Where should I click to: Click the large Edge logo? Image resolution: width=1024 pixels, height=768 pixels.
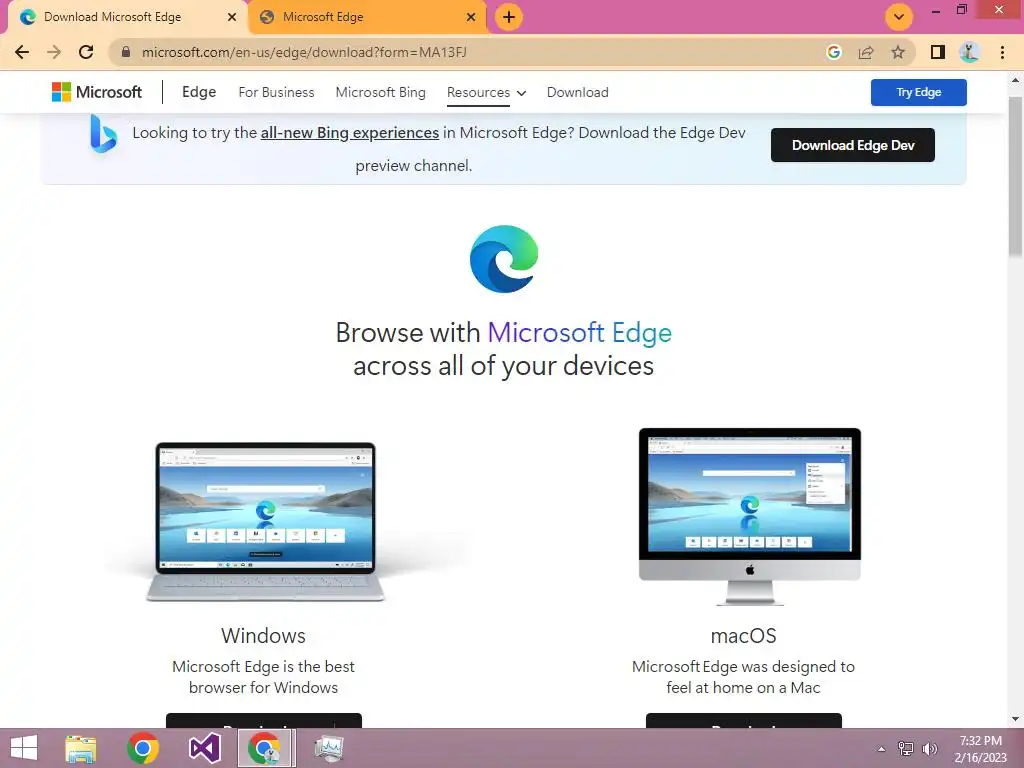coord(504,259)
